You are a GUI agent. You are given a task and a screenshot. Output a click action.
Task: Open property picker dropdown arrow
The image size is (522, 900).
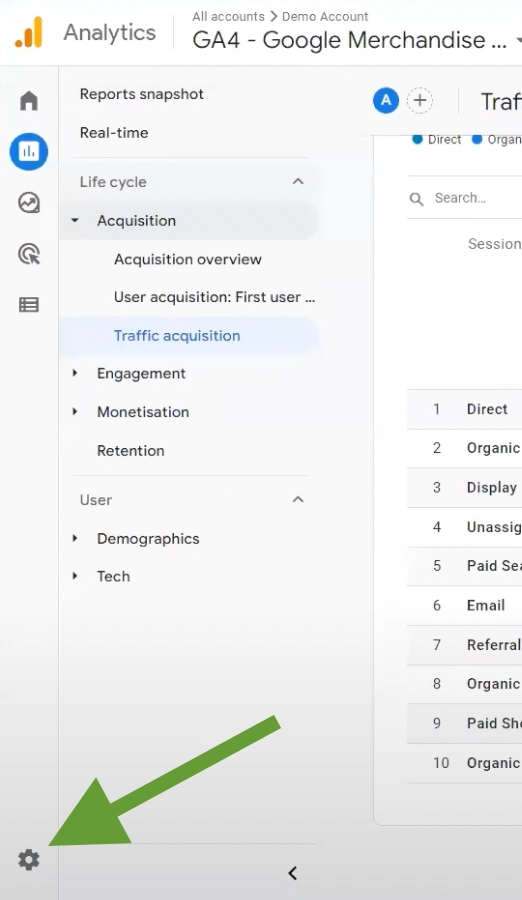tap(518, 40)
